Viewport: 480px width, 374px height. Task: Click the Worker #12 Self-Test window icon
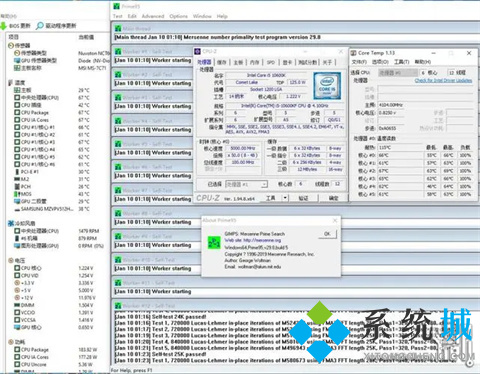(x=118, y=306)
